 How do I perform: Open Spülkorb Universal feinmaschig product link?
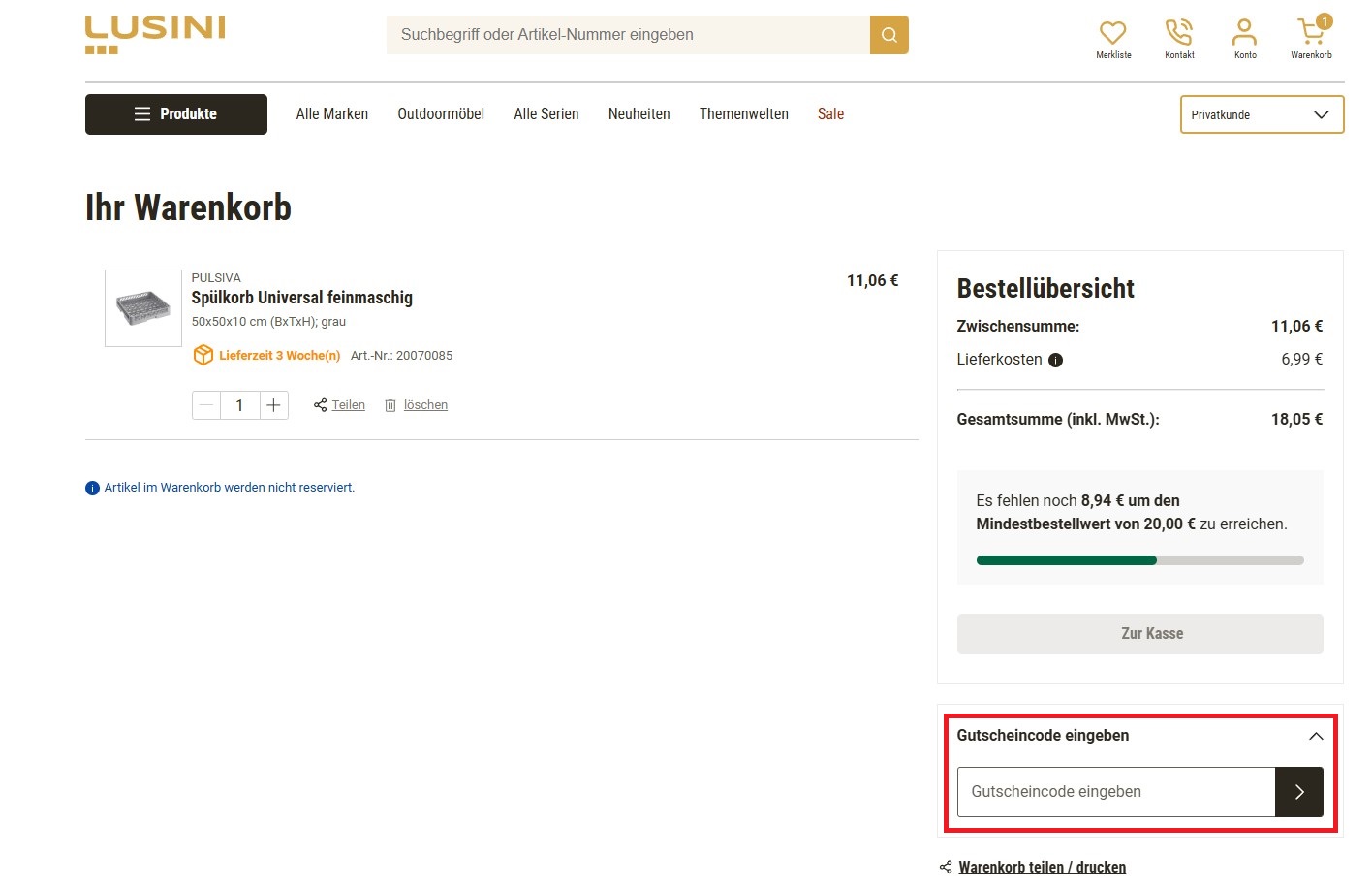302,298
